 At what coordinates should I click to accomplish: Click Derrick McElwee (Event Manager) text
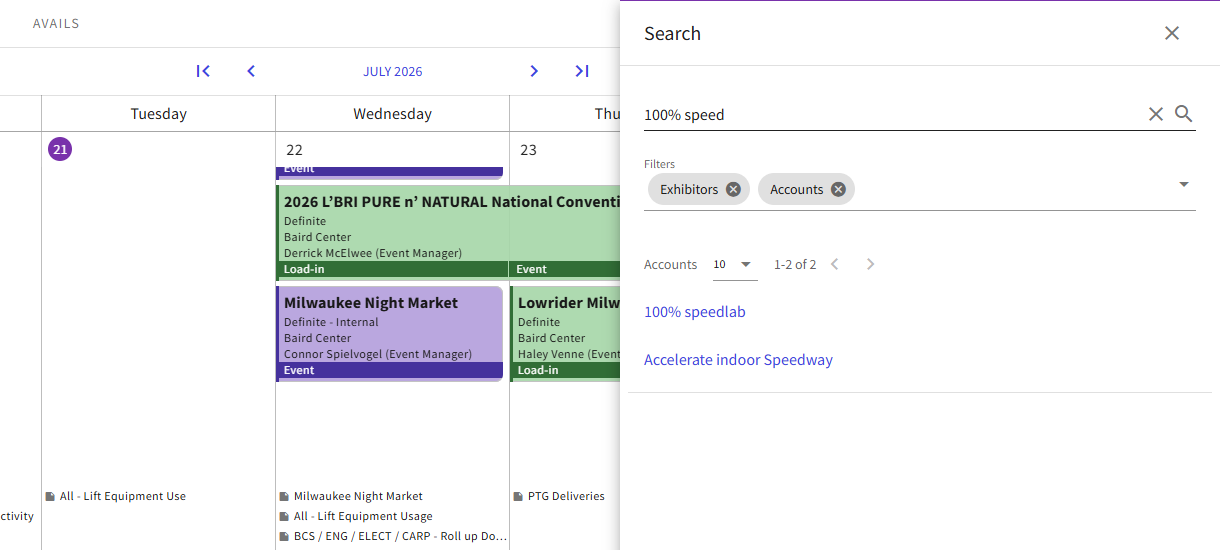click(x=373, y=253)
